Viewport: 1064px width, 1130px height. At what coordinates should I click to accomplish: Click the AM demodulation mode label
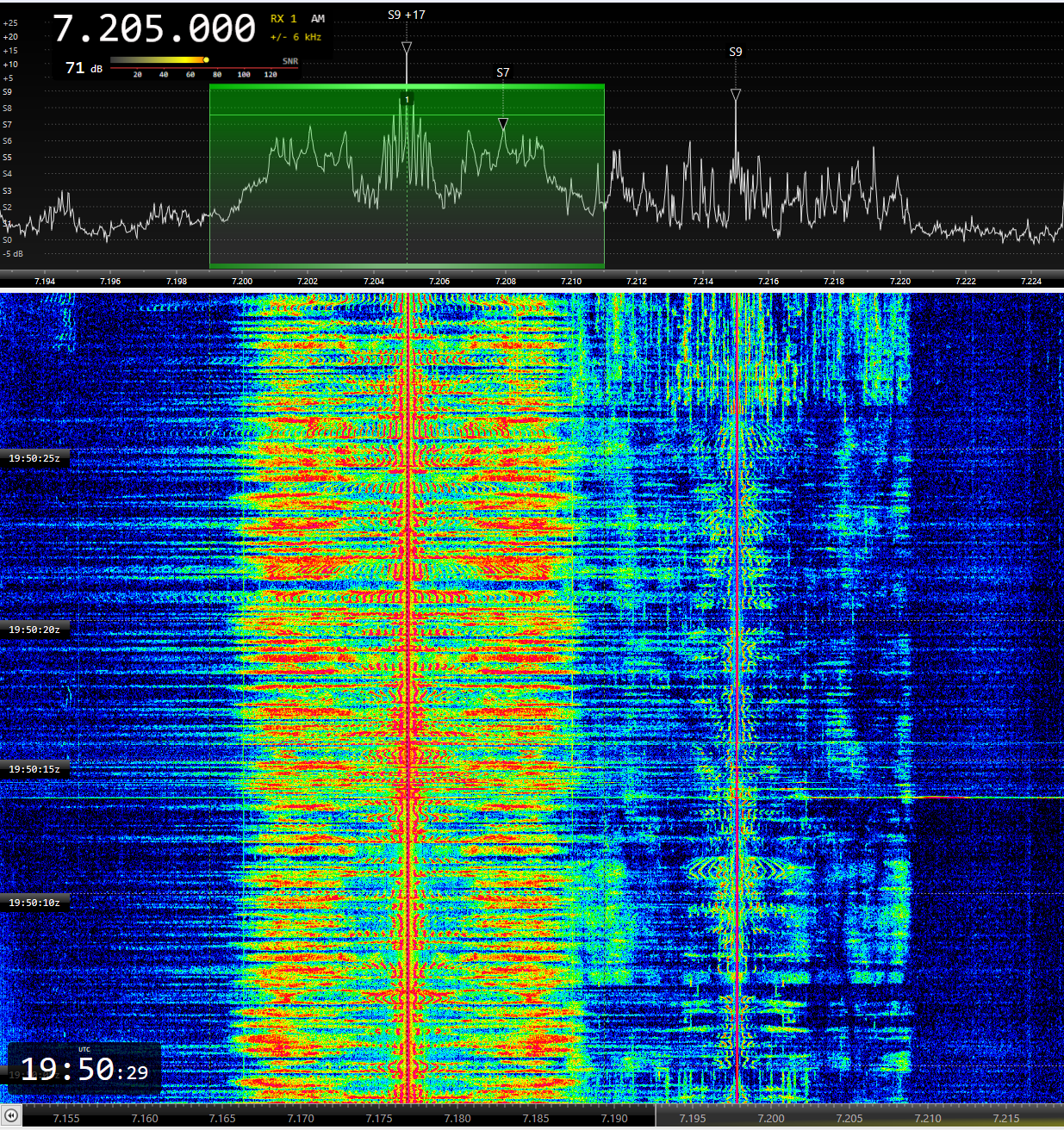pyautogui.click(x=318, y=19)
